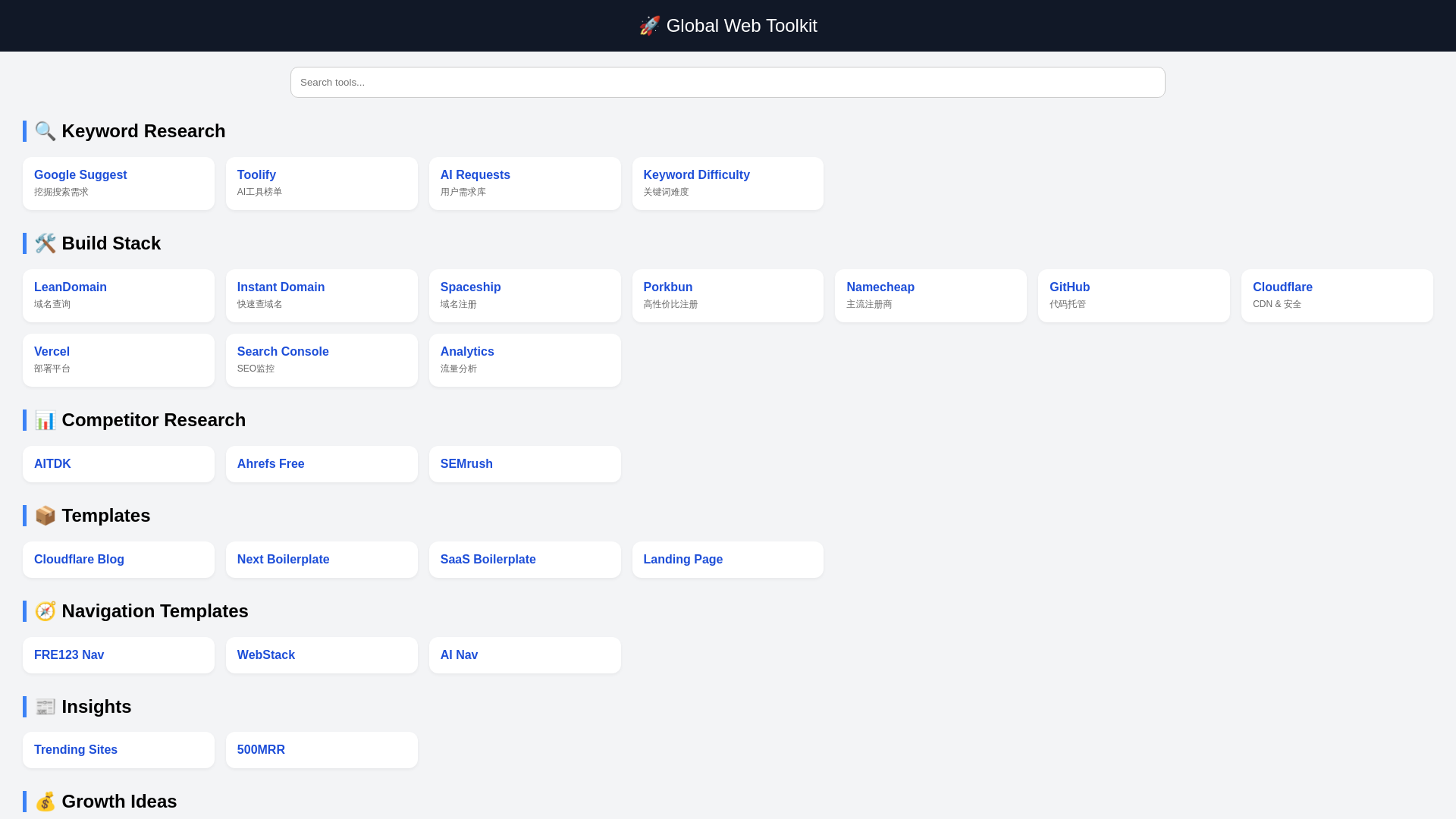
Task: Click the Keyword Research heading text
Action: click(x=143, y=131)
